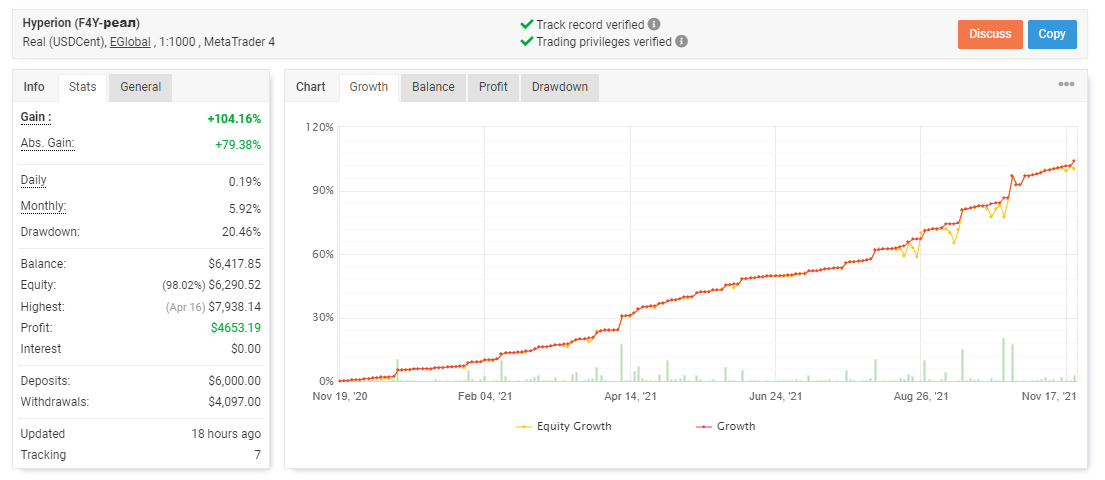Click the 20.46% drawdown value
Screen dimensions: 1105x480
(241, 232)
